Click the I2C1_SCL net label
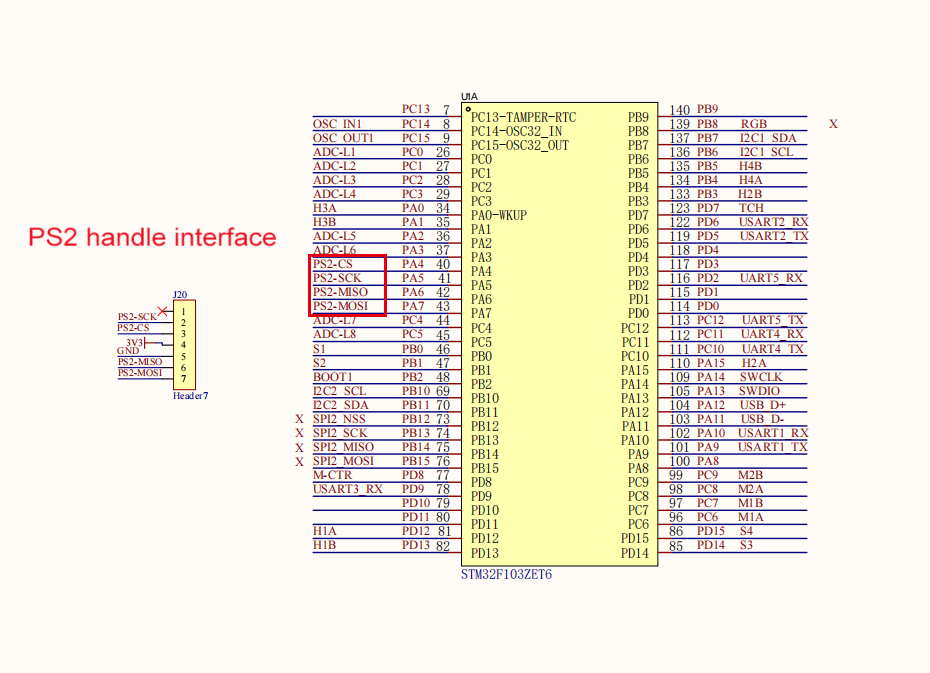 click(766, 152)
